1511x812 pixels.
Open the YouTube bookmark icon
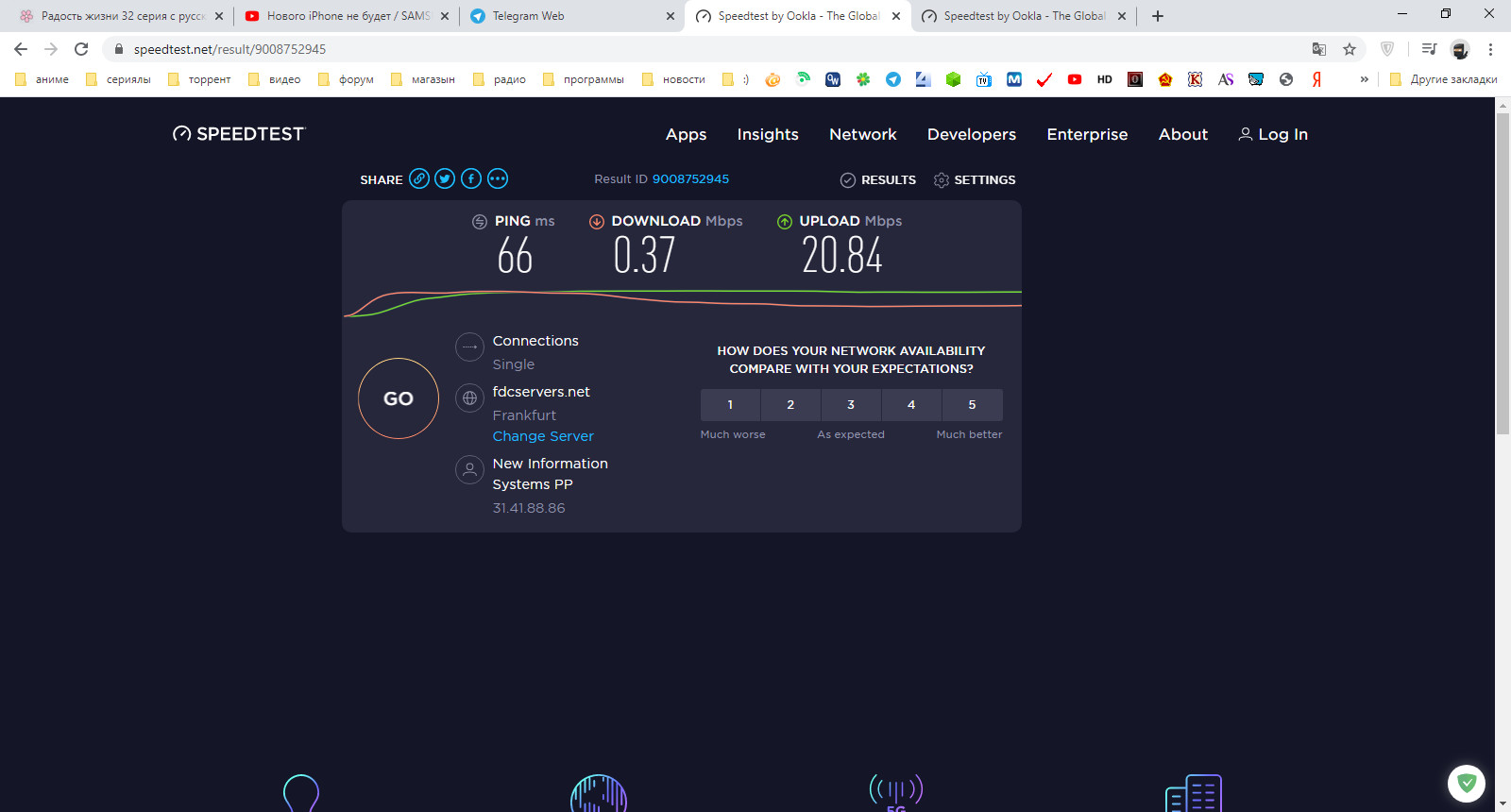[x=1075, y=79]
